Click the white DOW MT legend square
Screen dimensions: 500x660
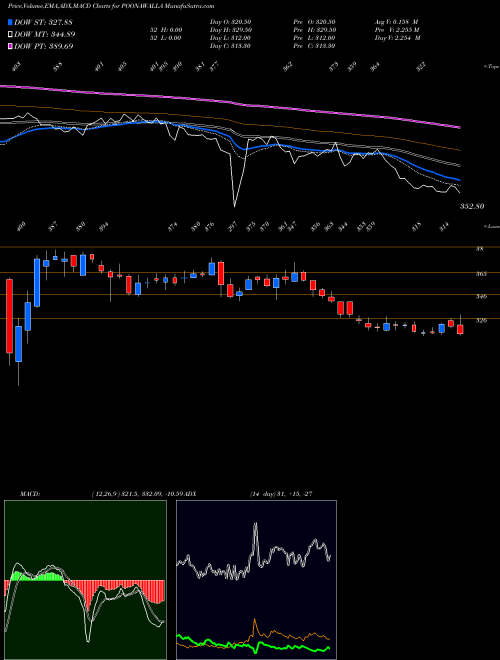click(x=10, y=34)
